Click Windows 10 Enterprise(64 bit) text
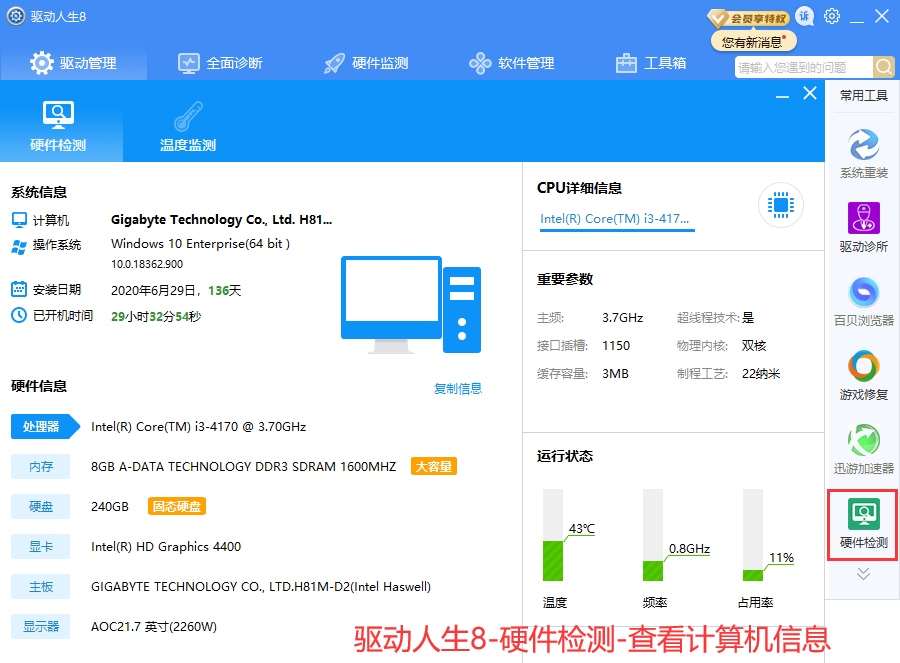The width and height of the screenshot is (900, 663). [200, 244]
